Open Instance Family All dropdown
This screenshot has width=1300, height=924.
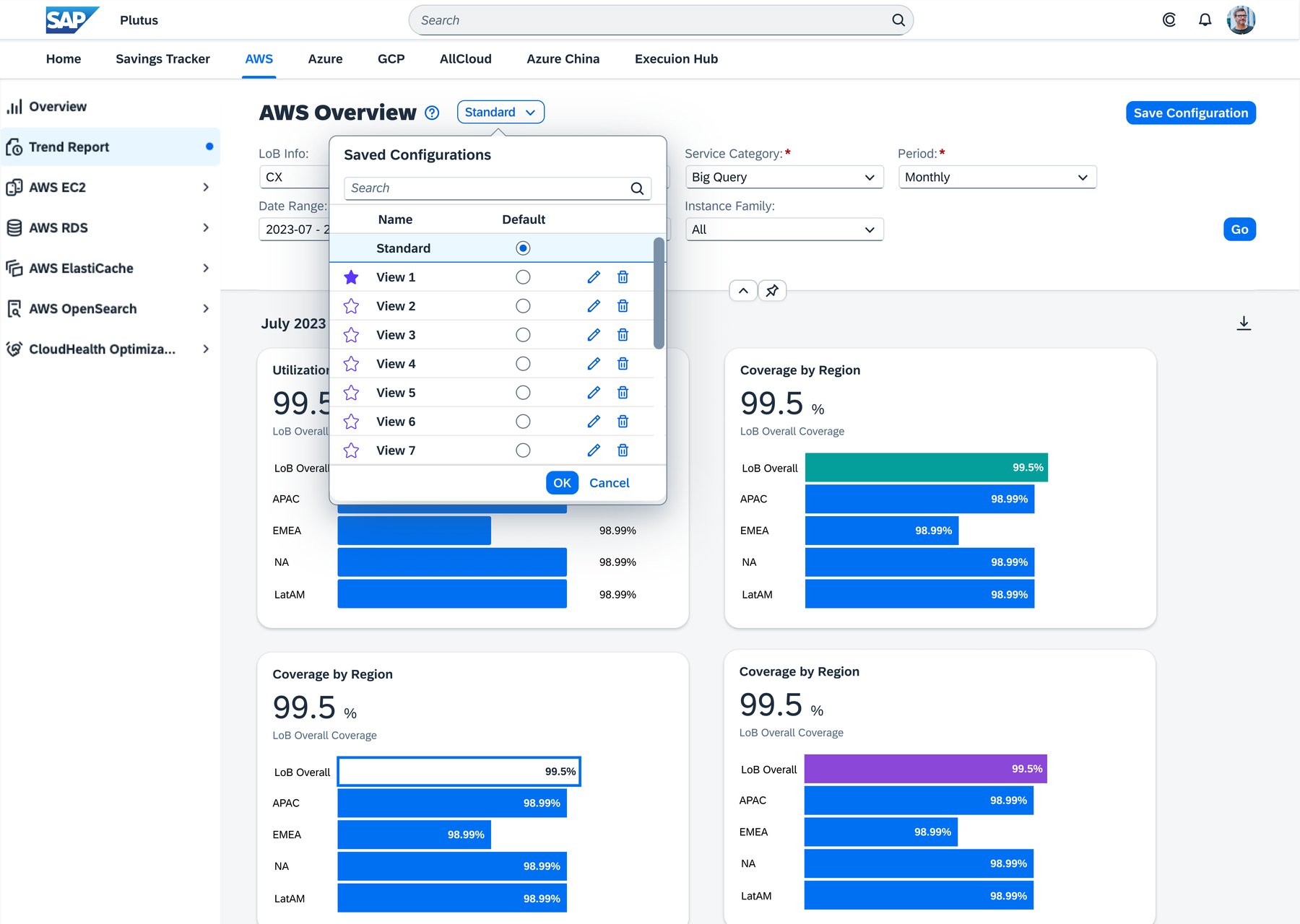point(784,230)
